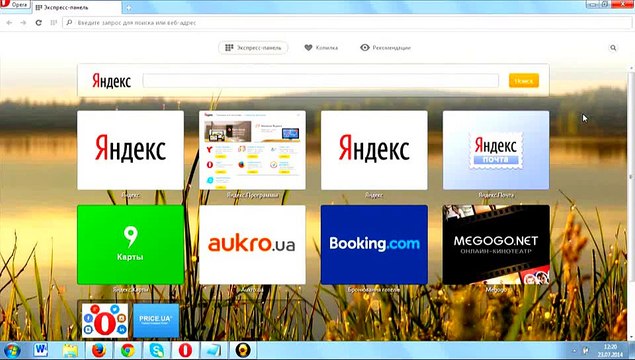This screenshot has height=360, width=635.
Task: Go forward with the forward arrow
Action: 23,23
